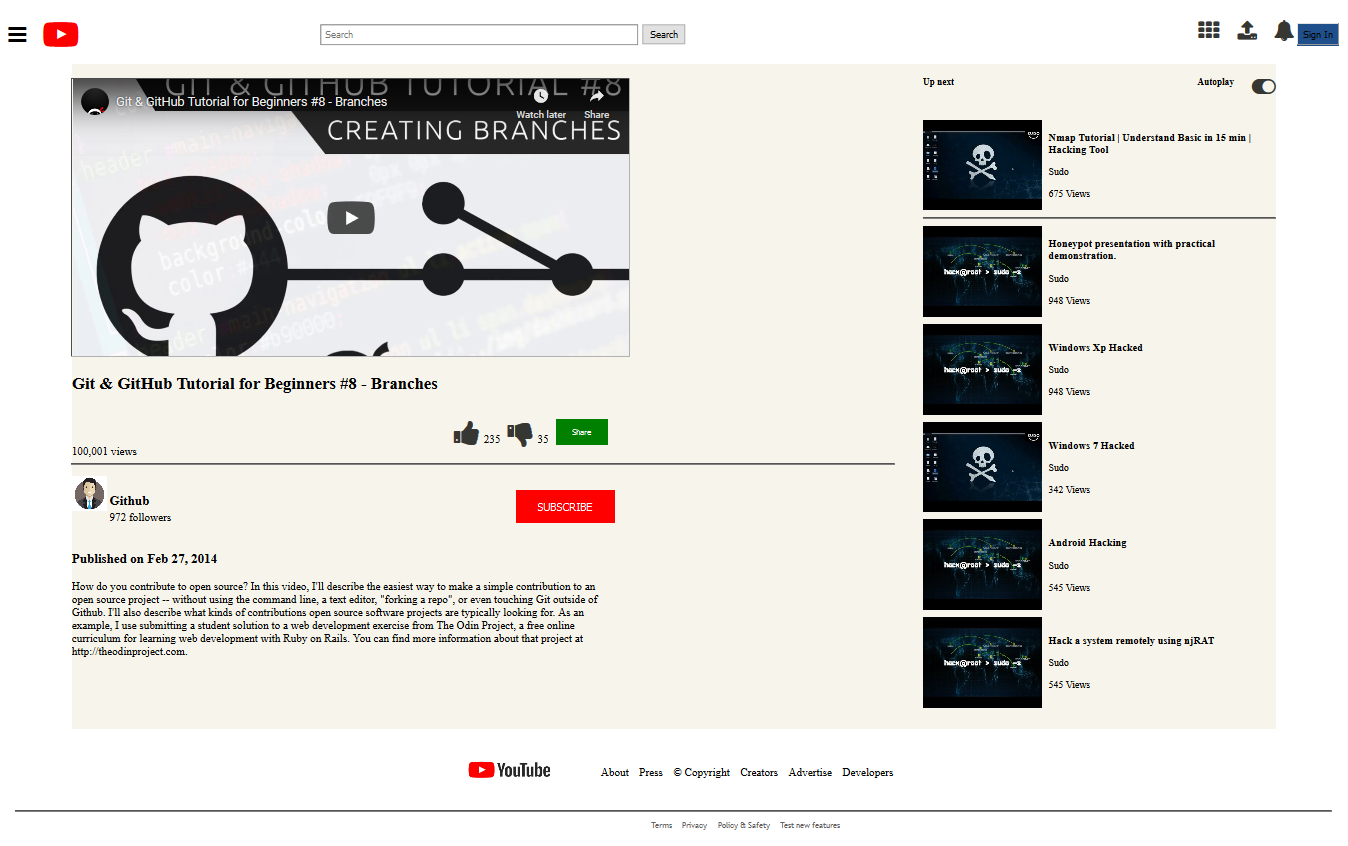The image size is (1348, 846).
Task: Click the Nmap Tutorial video thumbnail
Action: tap(982, 165)
